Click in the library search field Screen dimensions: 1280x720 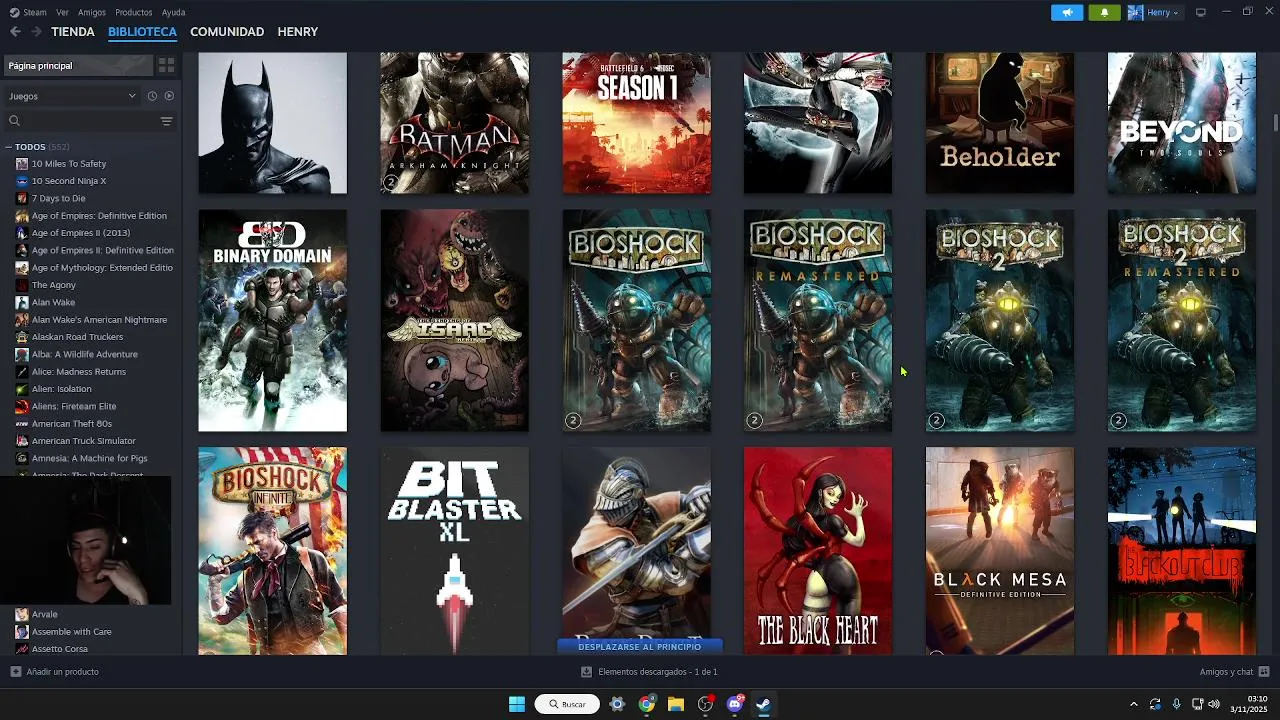(82, 121)
